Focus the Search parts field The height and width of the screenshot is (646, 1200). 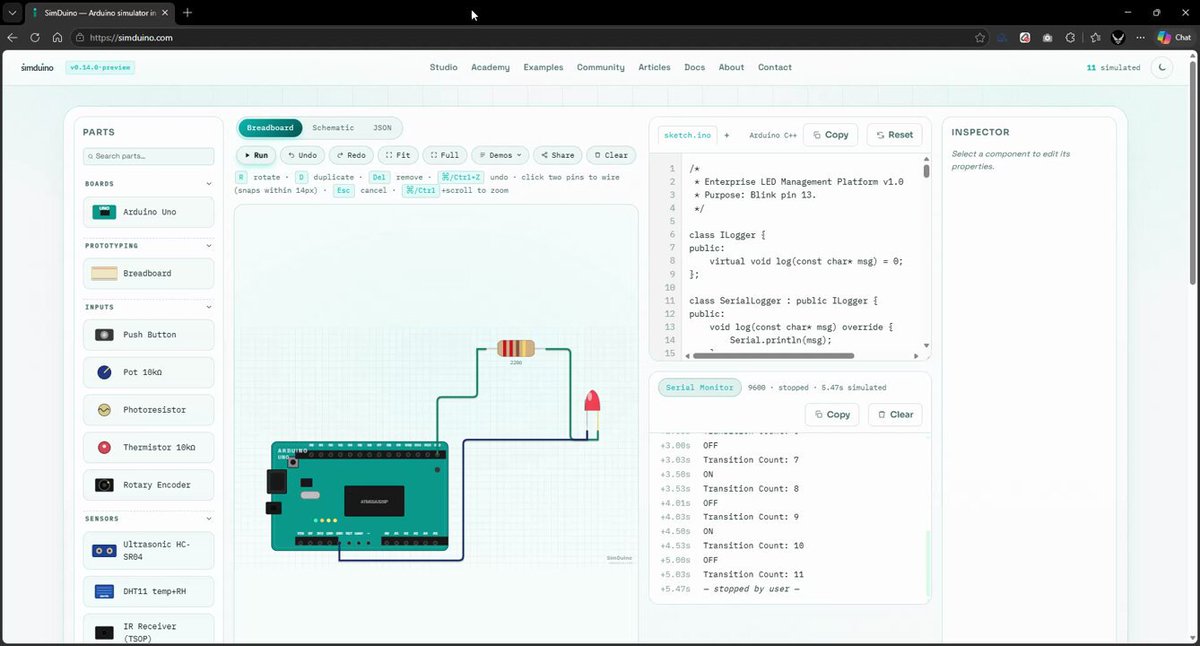tap(148, 156)
